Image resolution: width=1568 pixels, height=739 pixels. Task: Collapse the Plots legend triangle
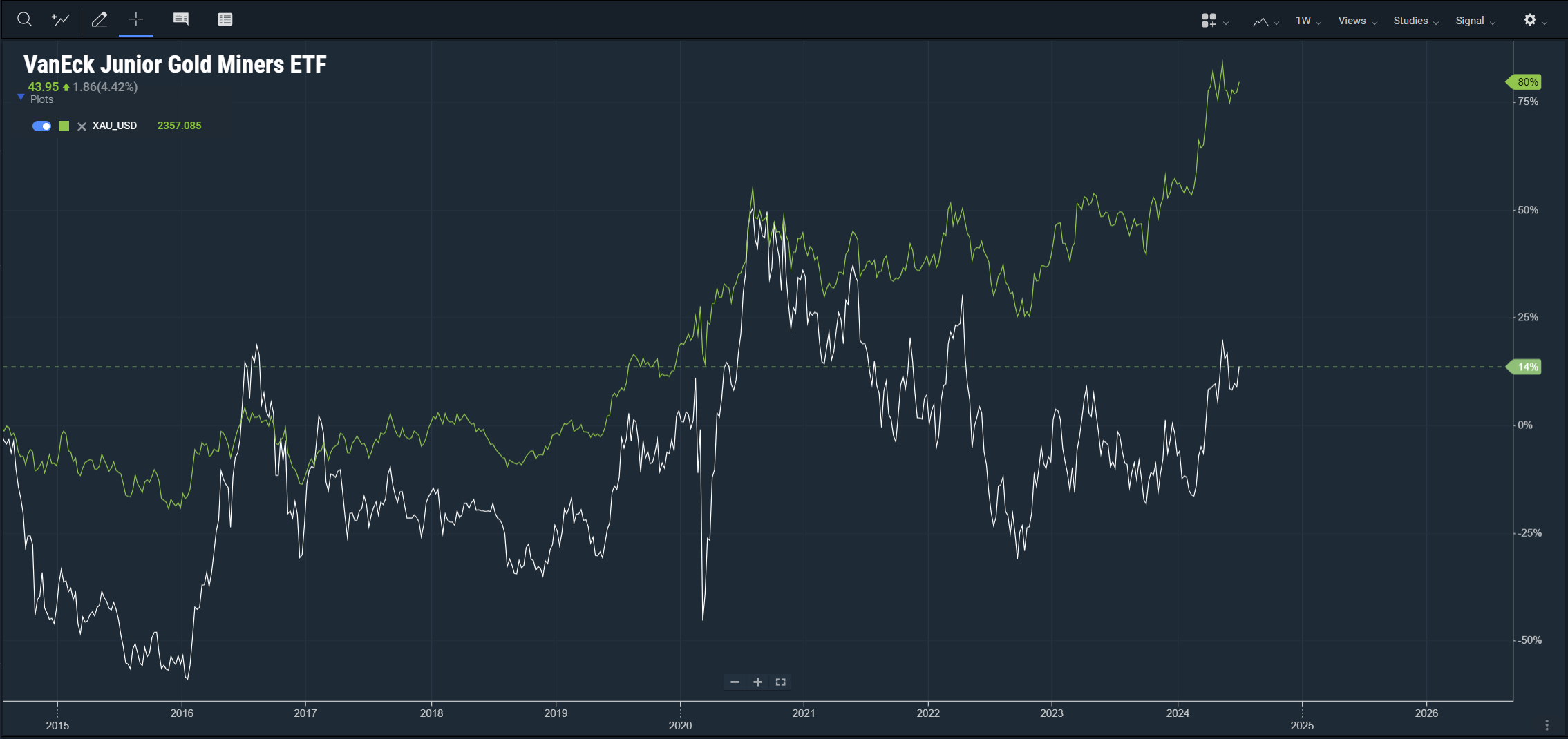pyautogui.click(x=21, y=97)
